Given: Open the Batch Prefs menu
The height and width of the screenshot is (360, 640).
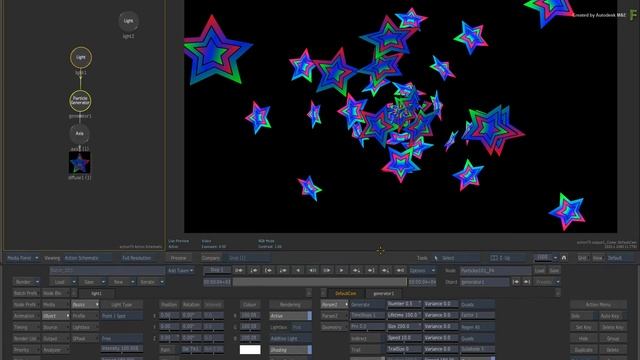Looking at the screenshot, I should [x=26, y=293].
